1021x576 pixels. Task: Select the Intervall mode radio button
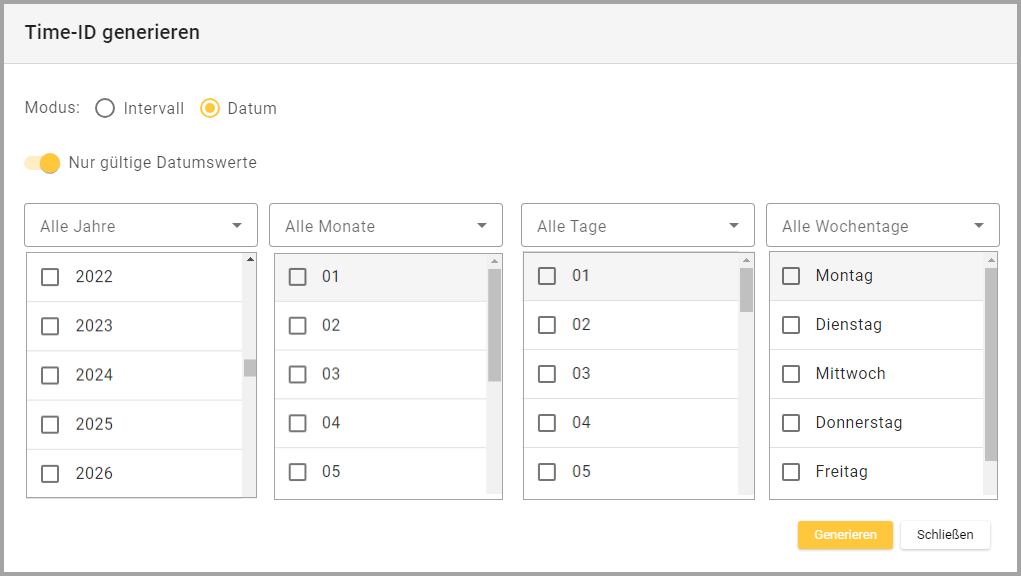[x=105, y=108]
